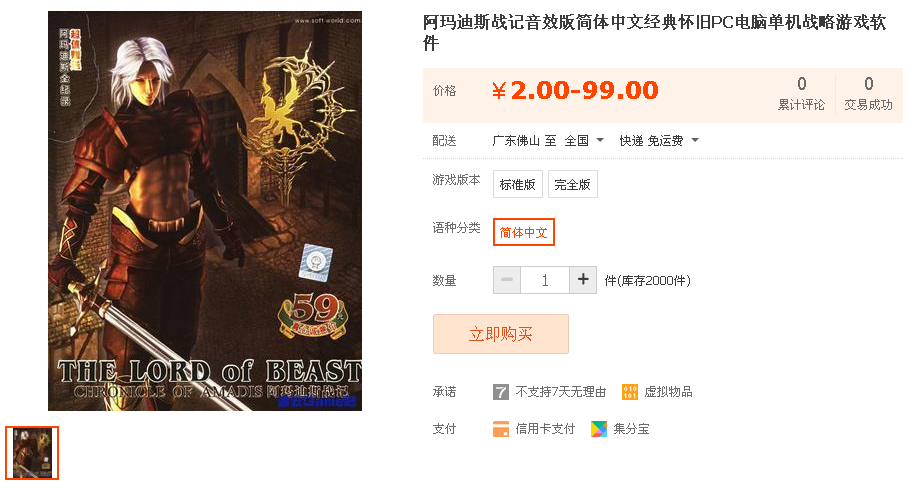Viewport: 909px width, 485px height.
Task: Open the 交易成功 transaction count
Action: pyautogui.click(x=868, y=93)
